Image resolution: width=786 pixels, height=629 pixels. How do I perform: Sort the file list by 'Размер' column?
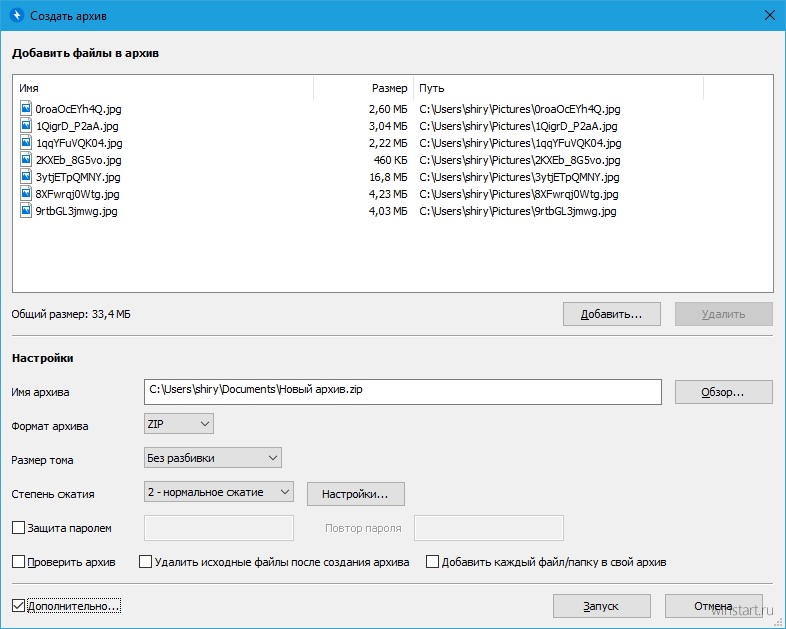click(364, 88)
